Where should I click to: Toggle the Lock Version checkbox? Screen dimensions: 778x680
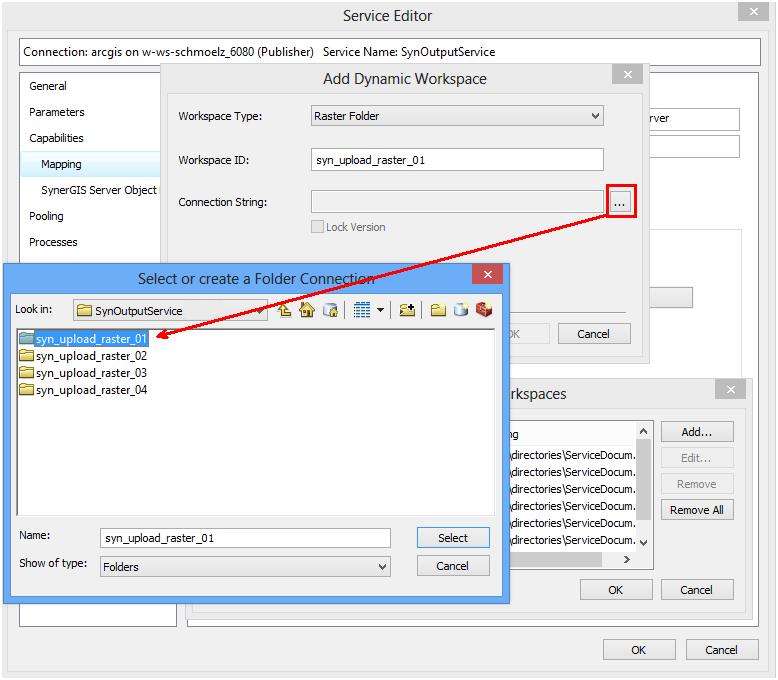(x=318, y=227)
